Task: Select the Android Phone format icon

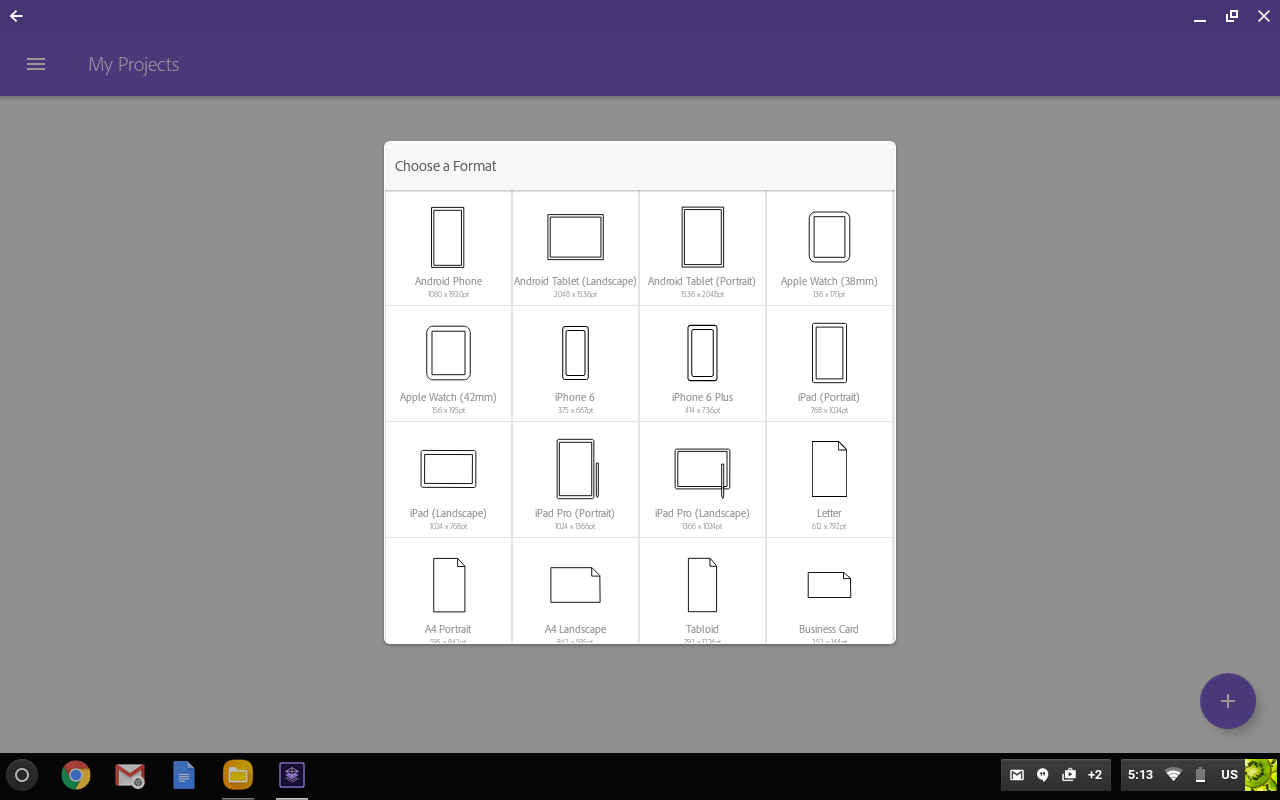Action: coord(448,238)
